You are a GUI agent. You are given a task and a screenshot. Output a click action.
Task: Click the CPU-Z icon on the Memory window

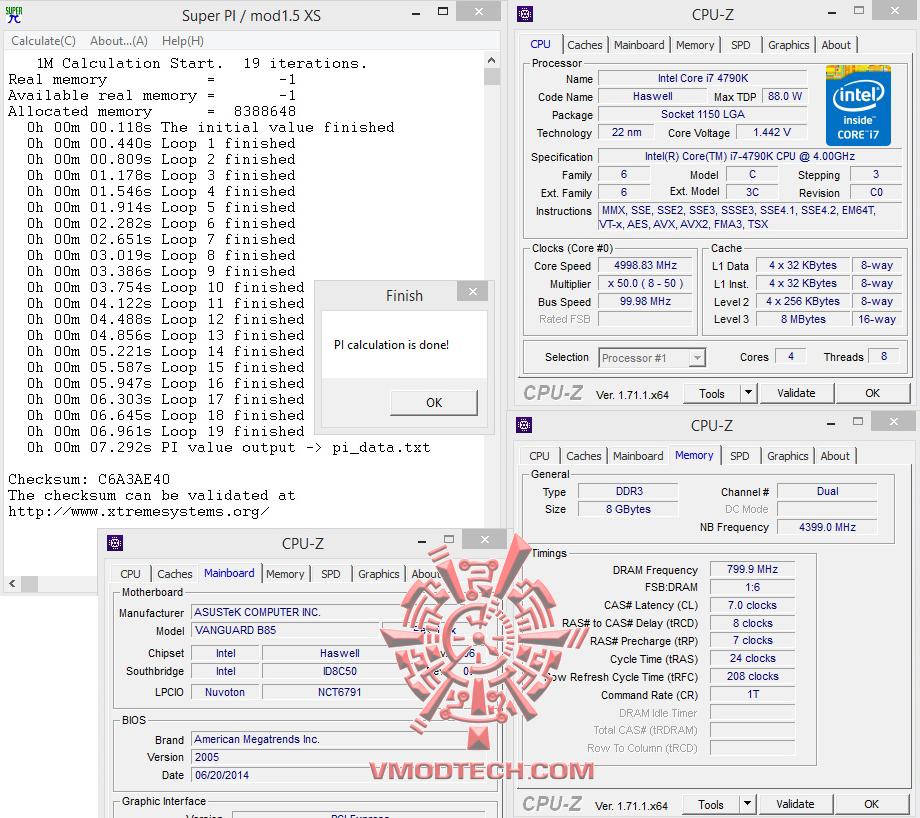tap(524, 425)
